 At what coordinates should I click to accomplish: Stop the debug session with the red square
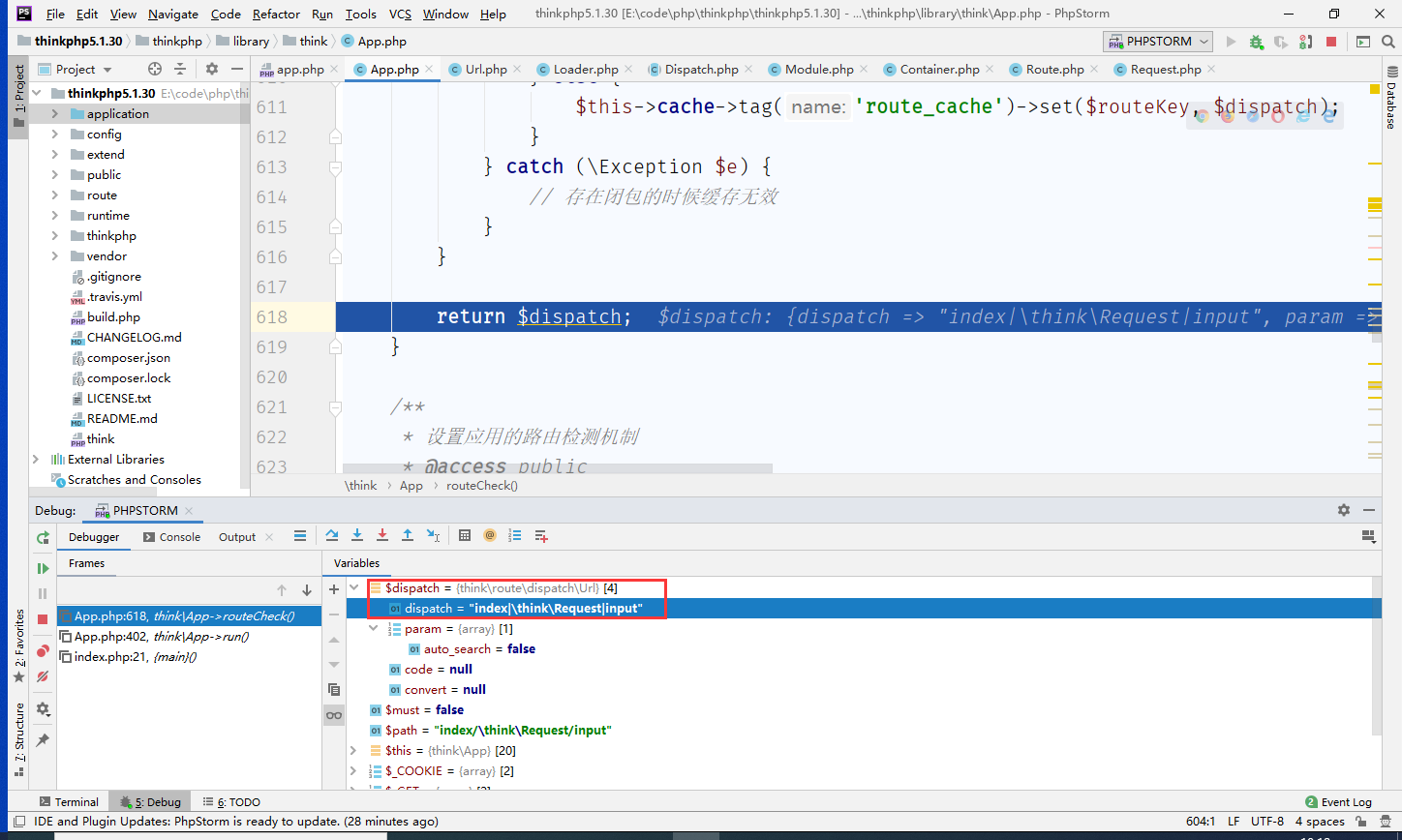(x=43, y=619)
